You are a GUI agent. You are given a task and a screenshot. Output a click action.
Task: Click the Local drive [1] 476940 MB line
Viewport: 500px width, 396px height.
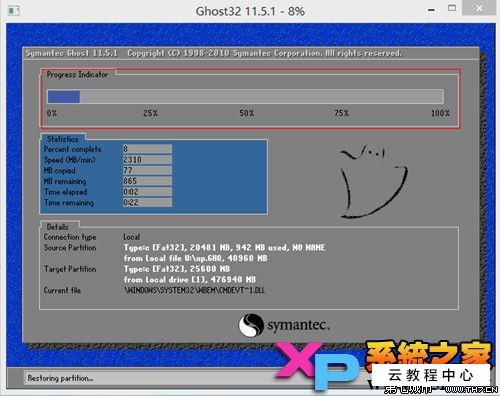[190, 280]
